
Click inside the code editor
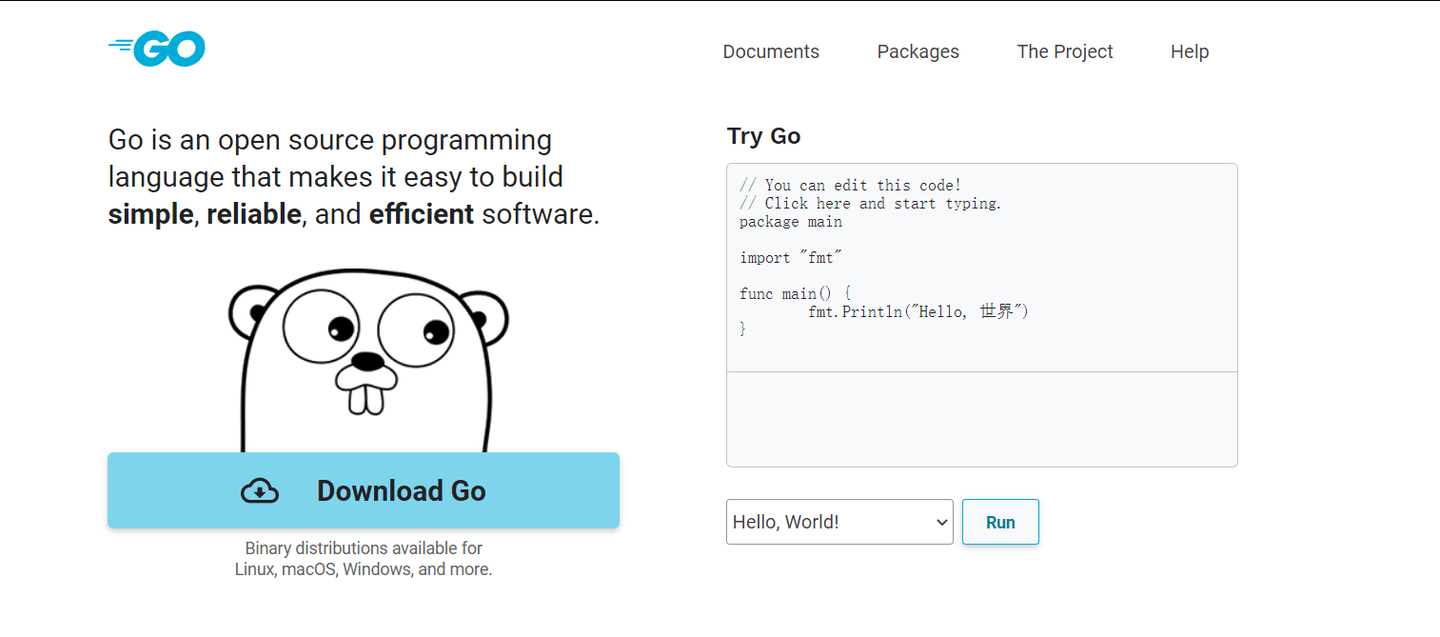click(x=980, y=265)
